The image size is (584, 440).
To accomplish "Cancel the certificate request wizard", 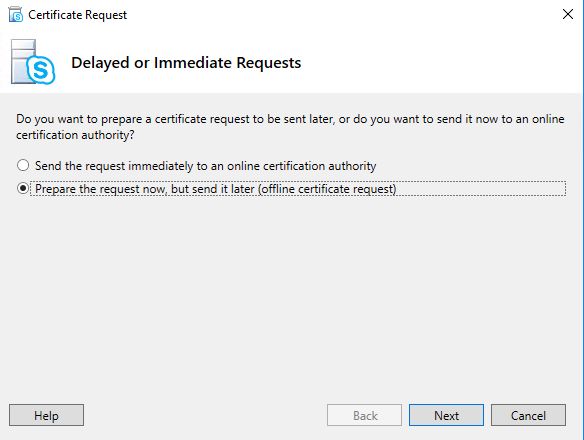I will coord(528,415).
